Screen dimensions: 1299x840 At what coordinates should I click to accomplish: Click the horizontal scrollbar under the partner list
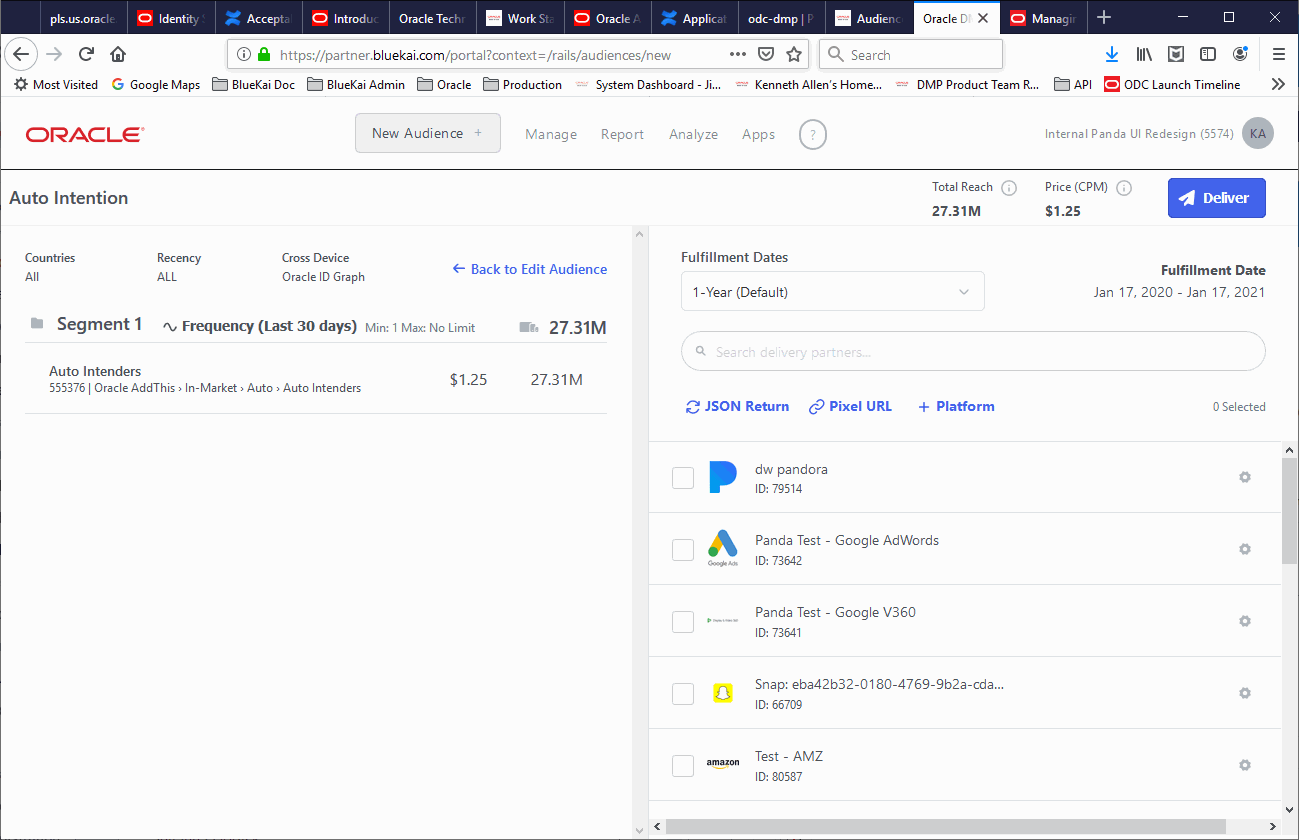click(x=945, y=827)
